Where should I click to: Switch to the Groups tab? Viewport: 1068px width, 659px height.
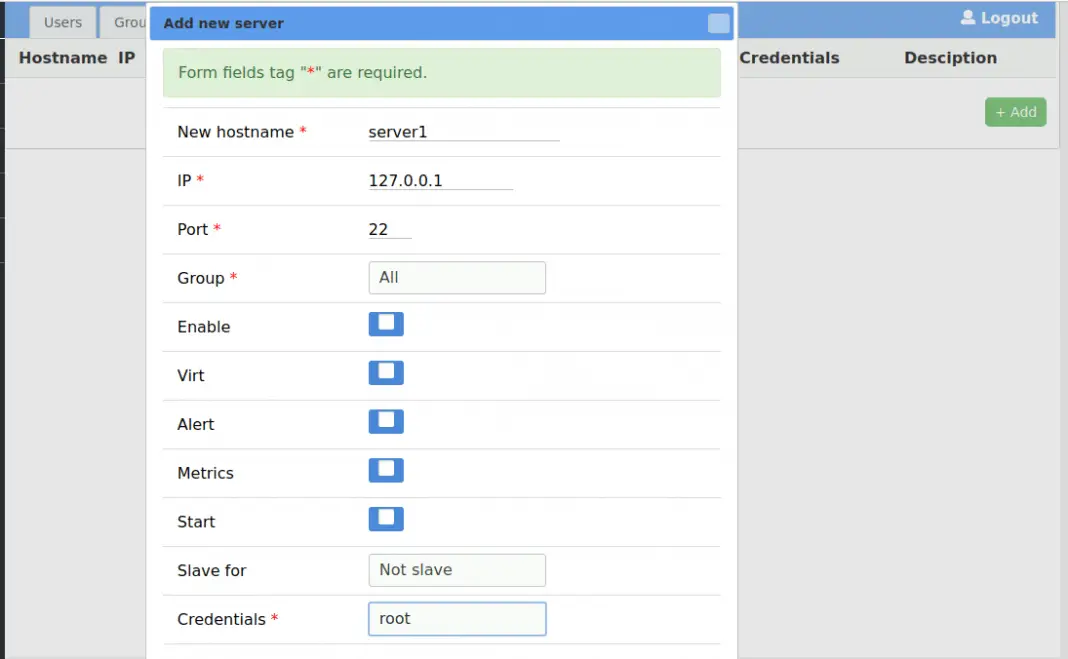point(130,21)
